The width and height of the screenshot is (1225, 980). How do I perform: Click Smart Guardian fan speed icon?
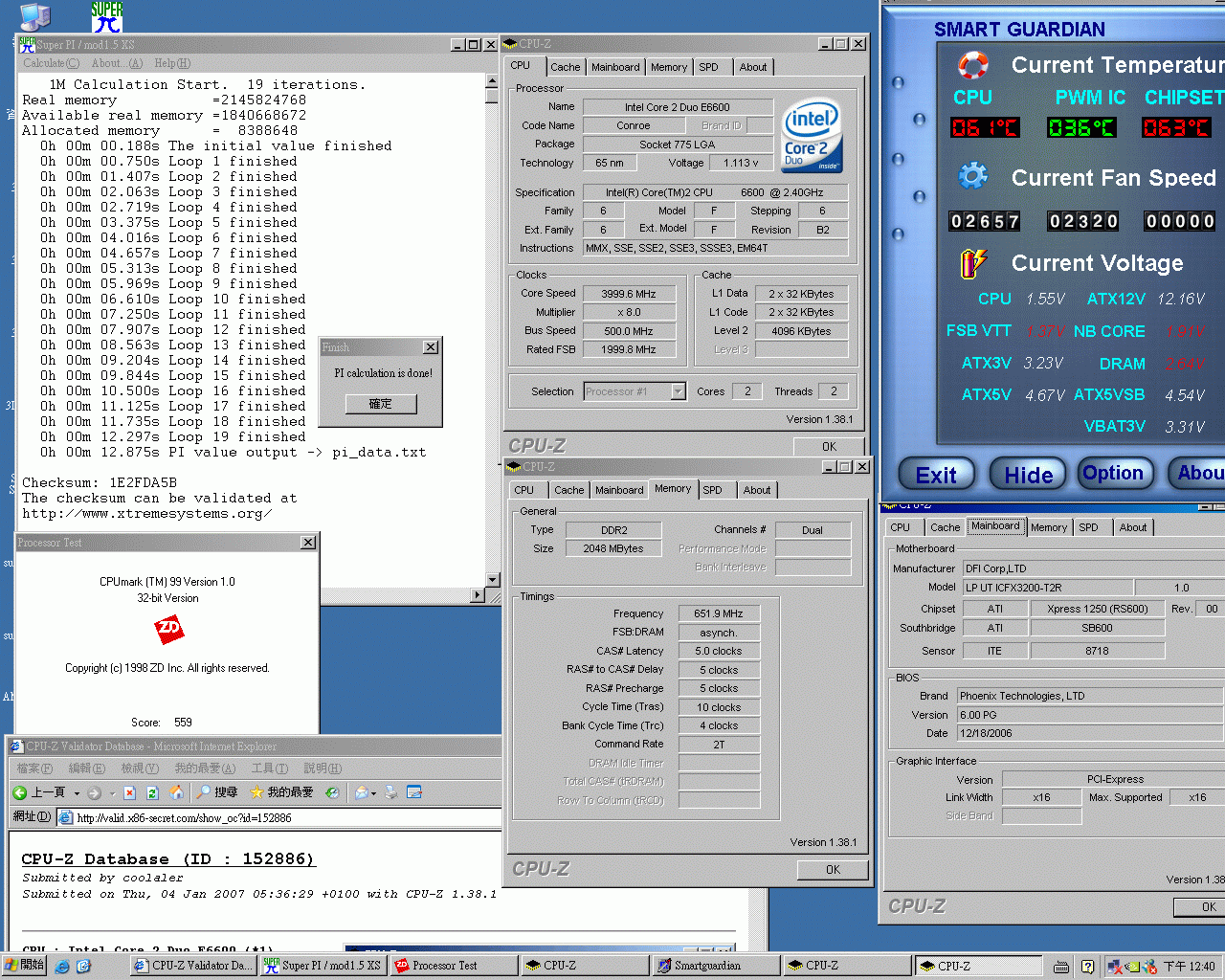tap(973, 176)
